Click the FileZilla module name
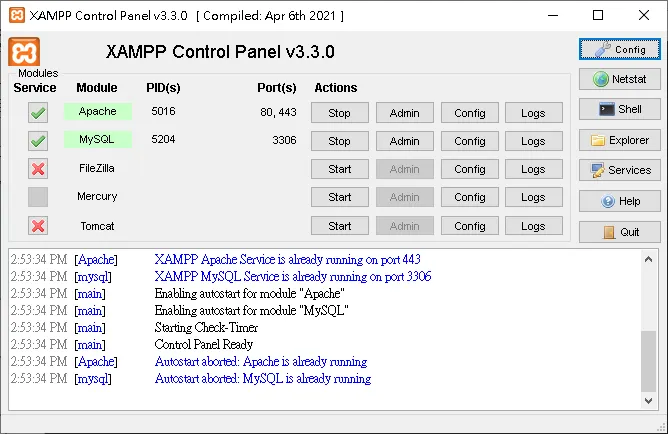This screenshot has width=668, height=434. click(97, 168)
